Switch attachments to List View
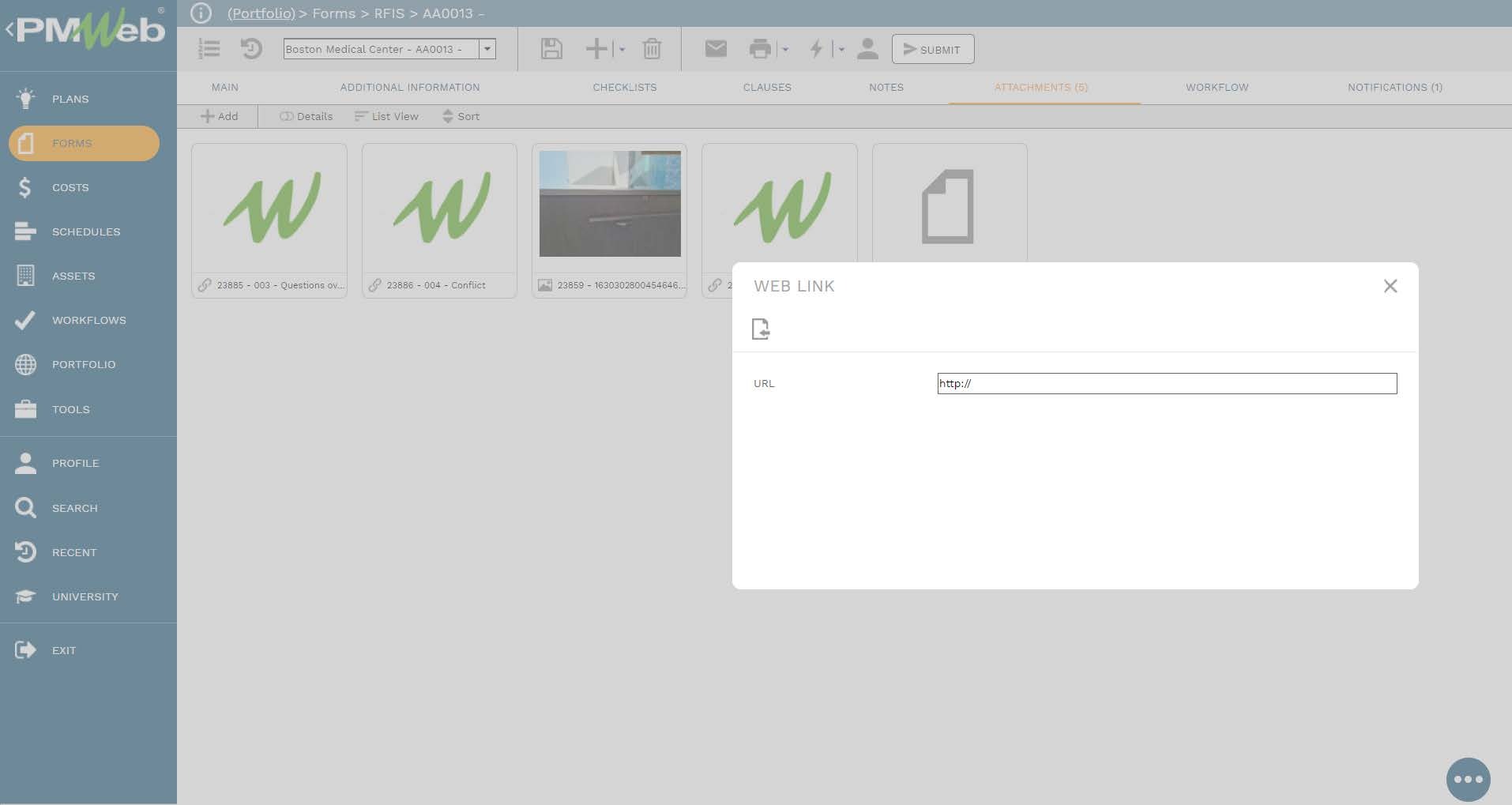This screenshot has width=1512, height=805. pyautogui.click(x=386, y=116)
